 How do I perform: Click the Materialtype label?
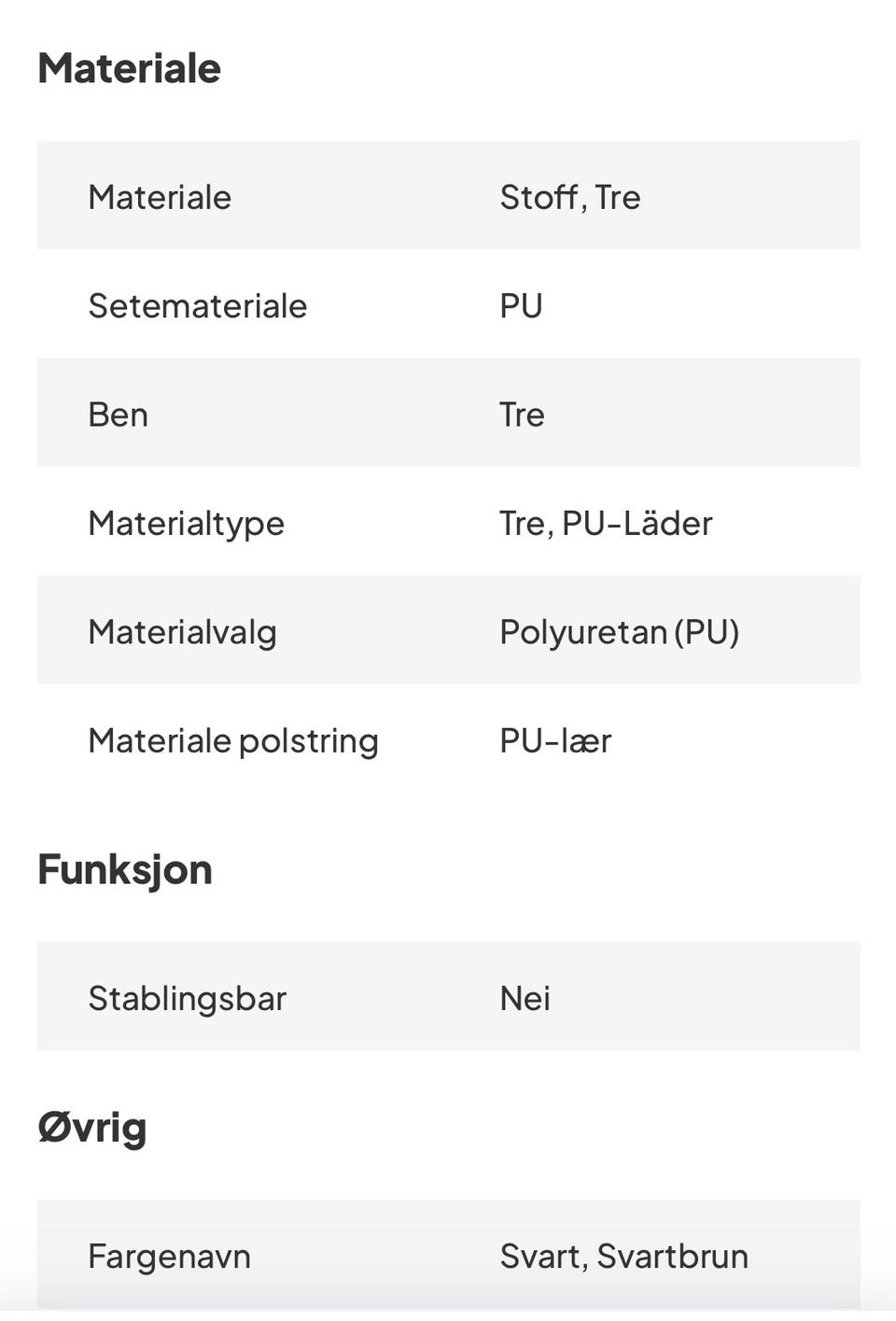coord(186,524)
